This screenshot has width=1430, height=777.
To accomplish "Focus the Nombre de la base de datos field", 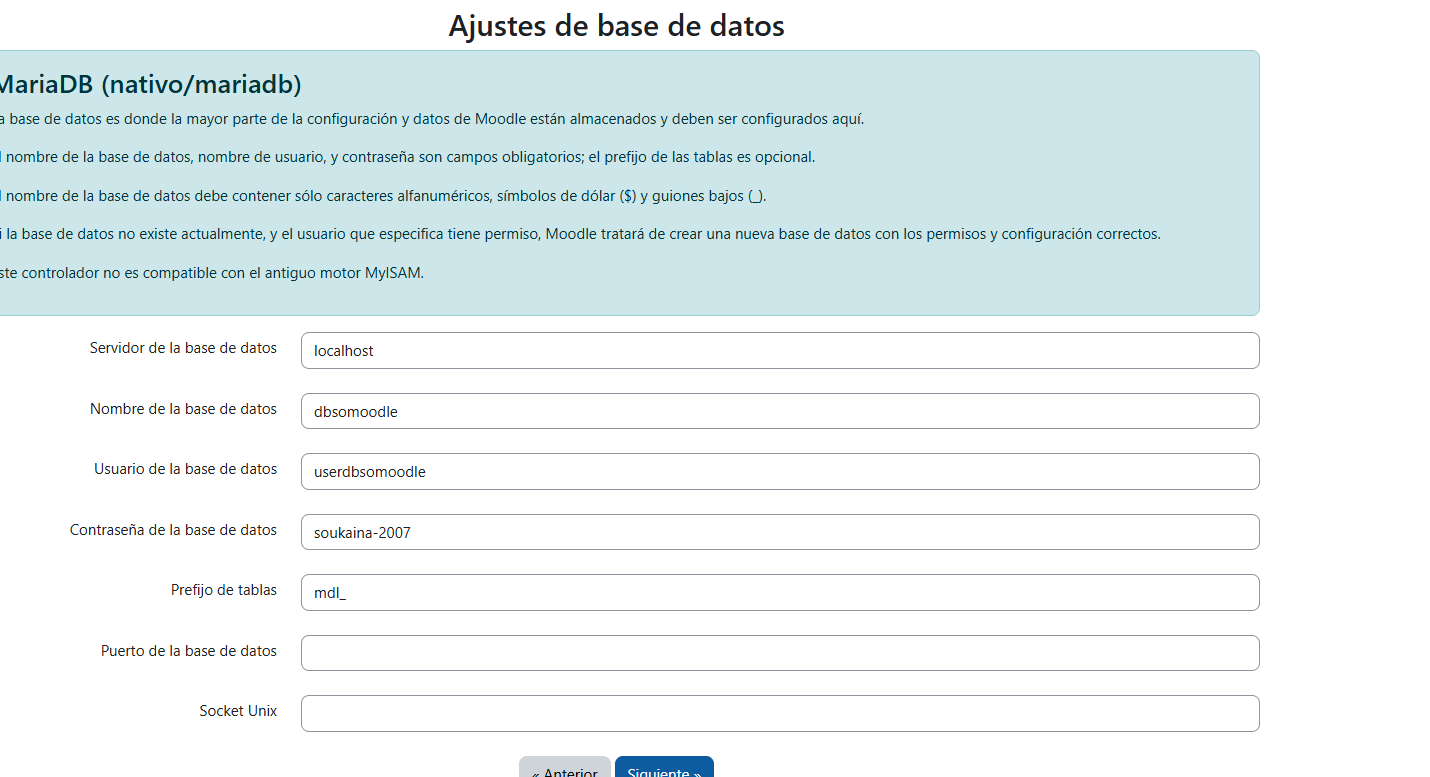I will tap(780, 411).
